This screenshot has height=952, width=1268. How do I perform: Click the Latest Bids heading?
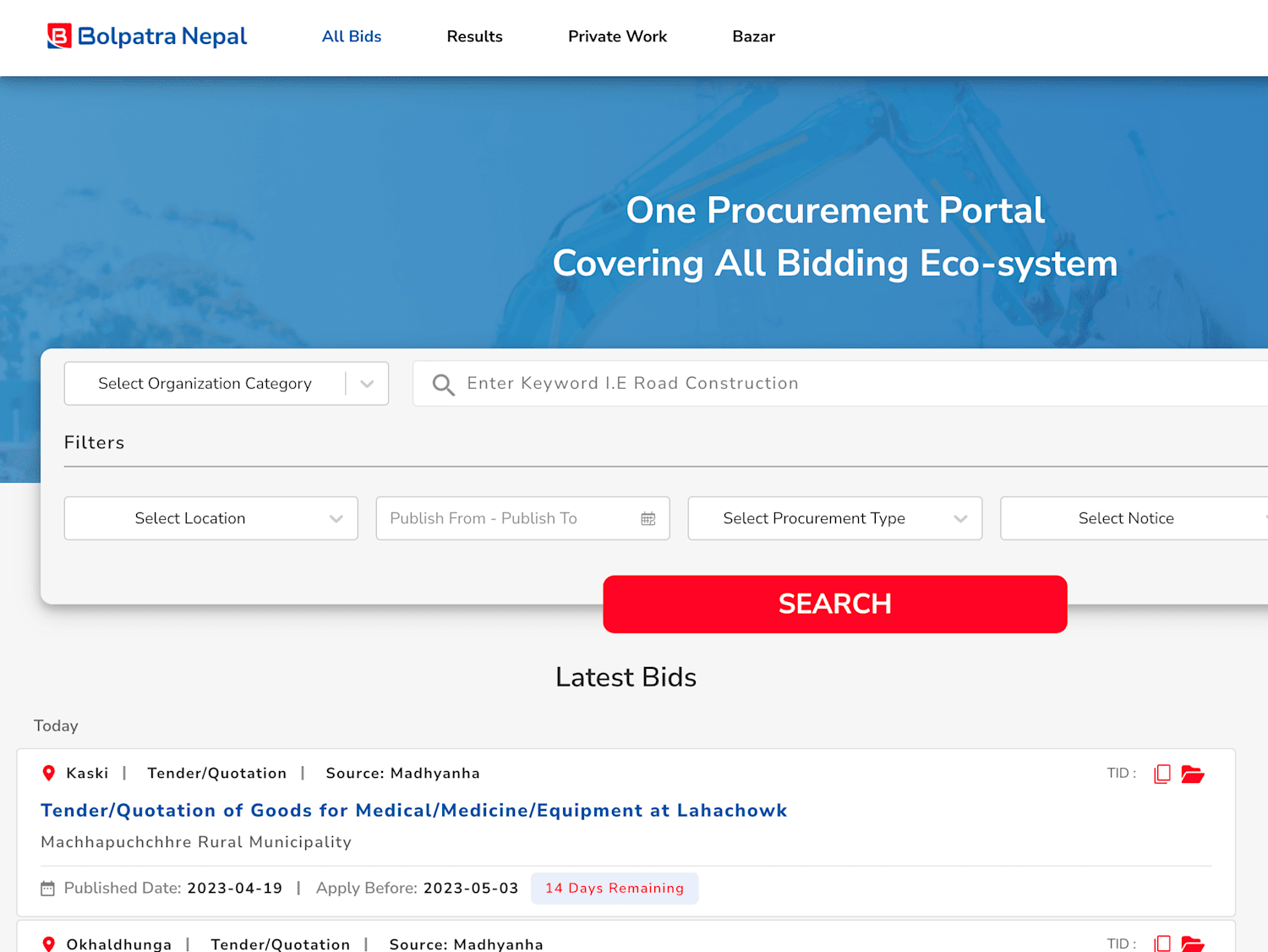(626, 677)
